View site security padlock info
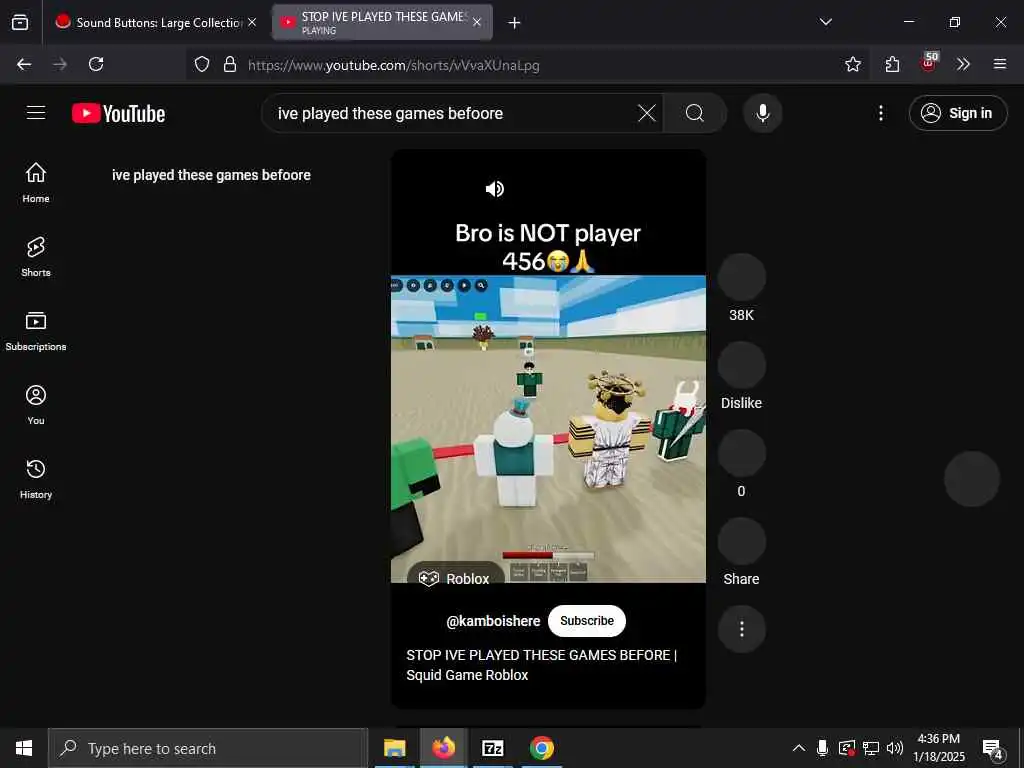 click(229, 64)
